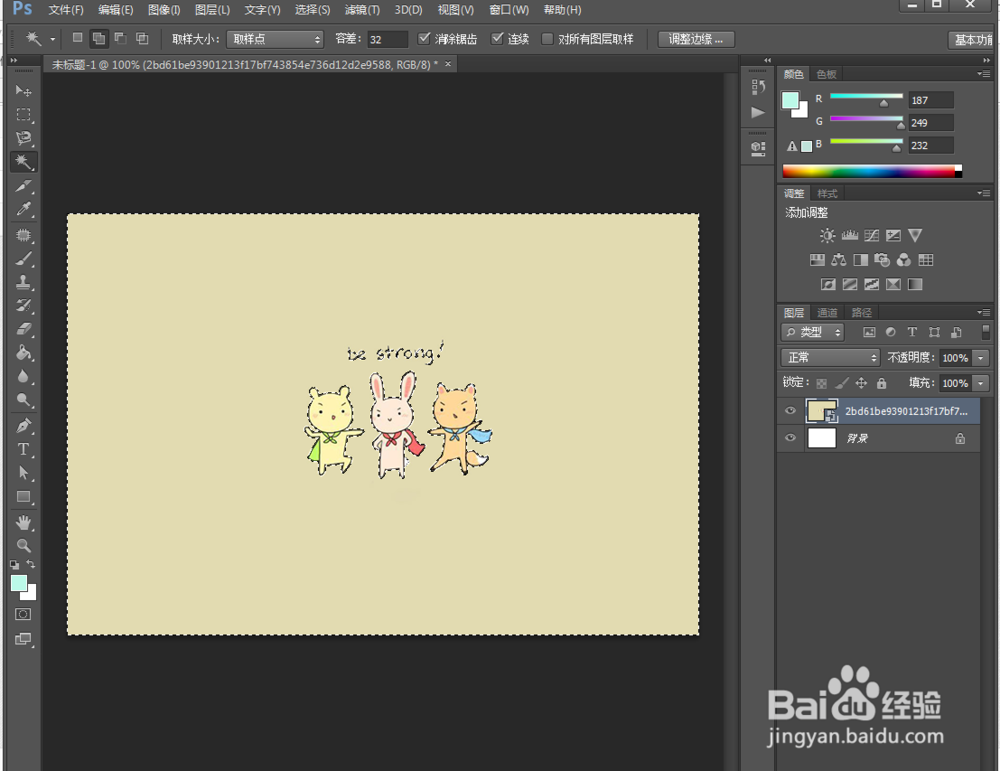Toggle Quick Mask mode icon
Screen dimensions: 1000x771
click(x=23, y=614)
